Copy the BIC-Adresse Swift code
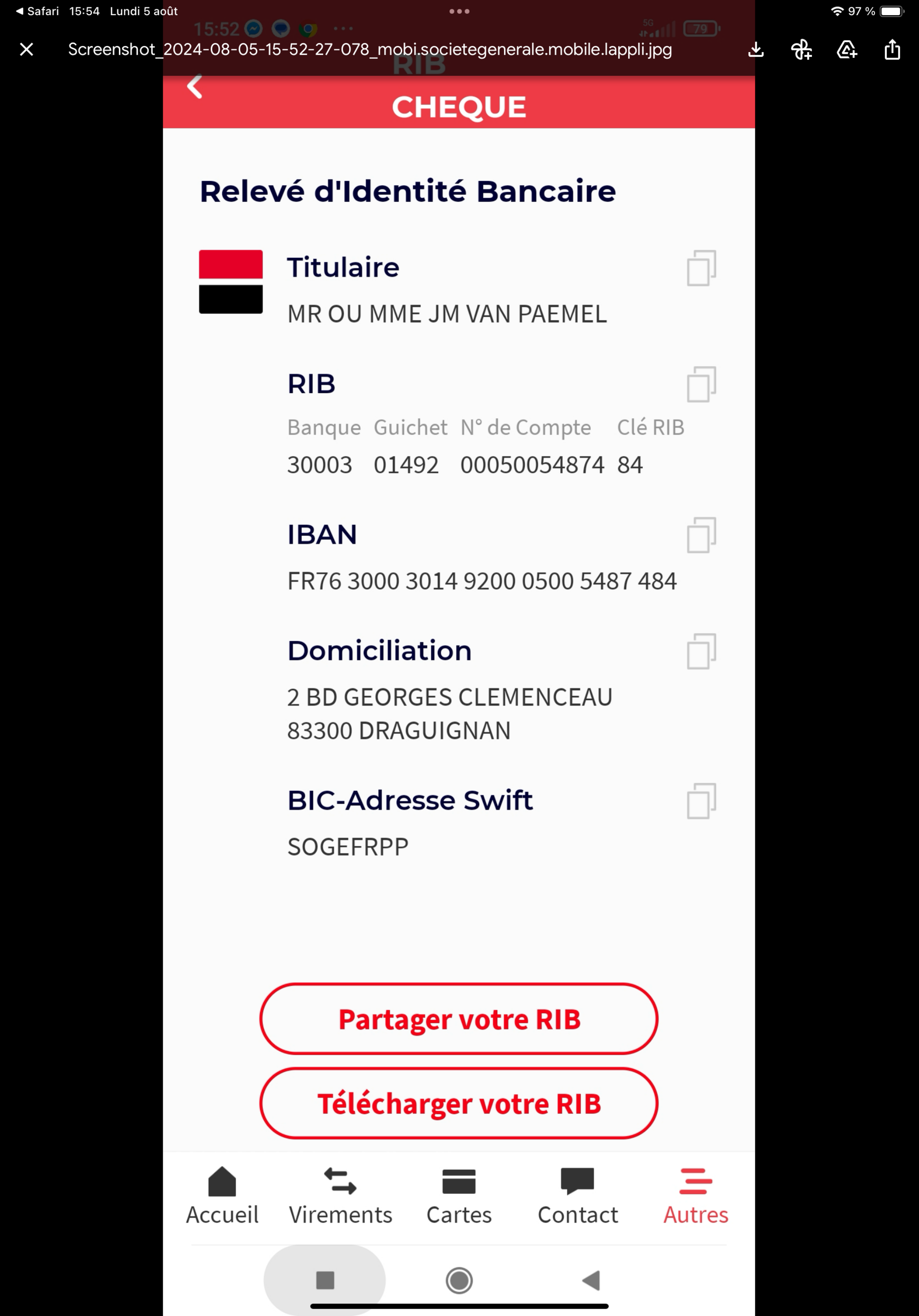Screen dimensions: 919x1316 click(701, 801)
